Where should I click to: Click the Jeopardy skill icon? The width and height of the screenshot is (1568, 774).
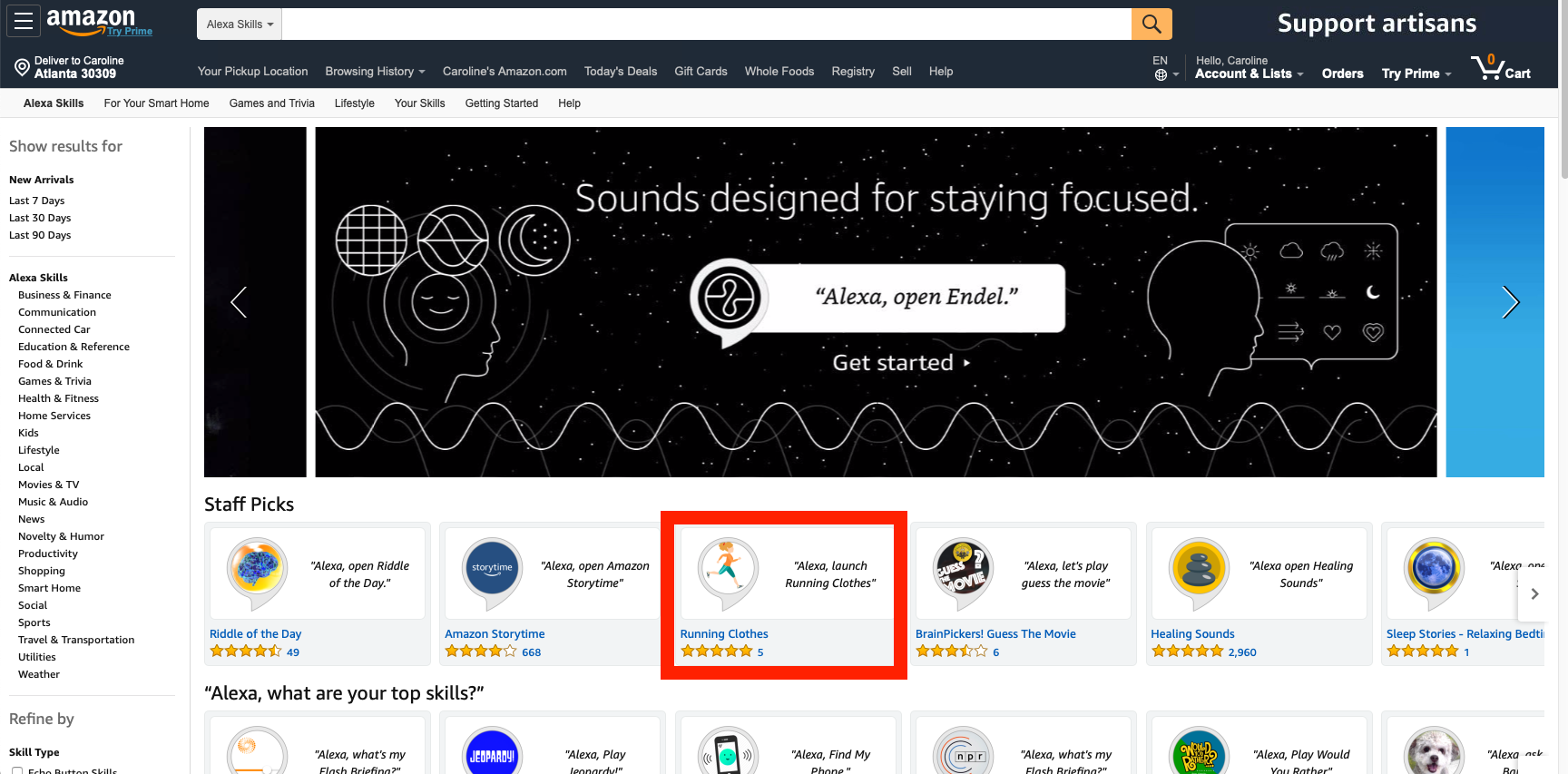pos(492,751)
